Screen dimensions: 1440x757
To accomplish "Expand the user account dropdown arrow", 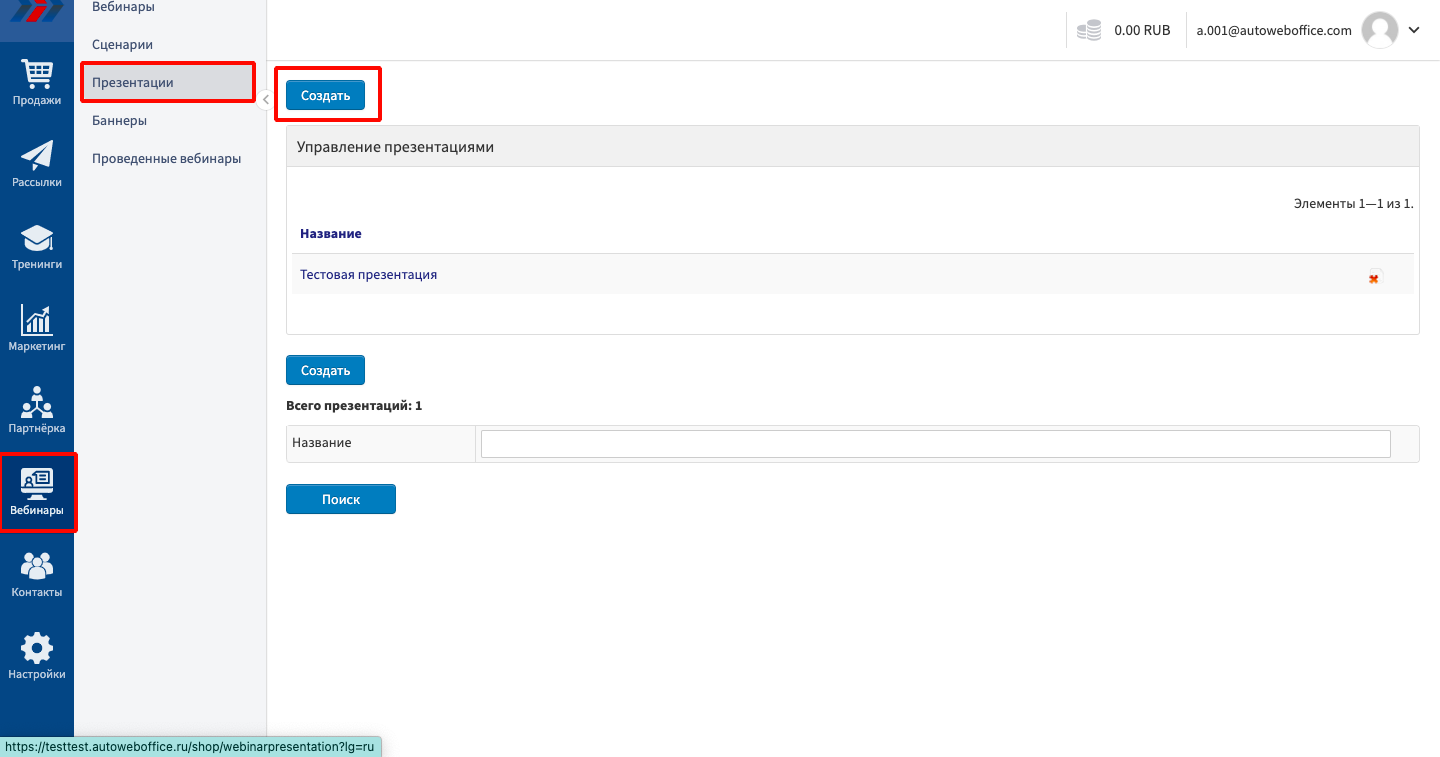I will point(1414,30).
